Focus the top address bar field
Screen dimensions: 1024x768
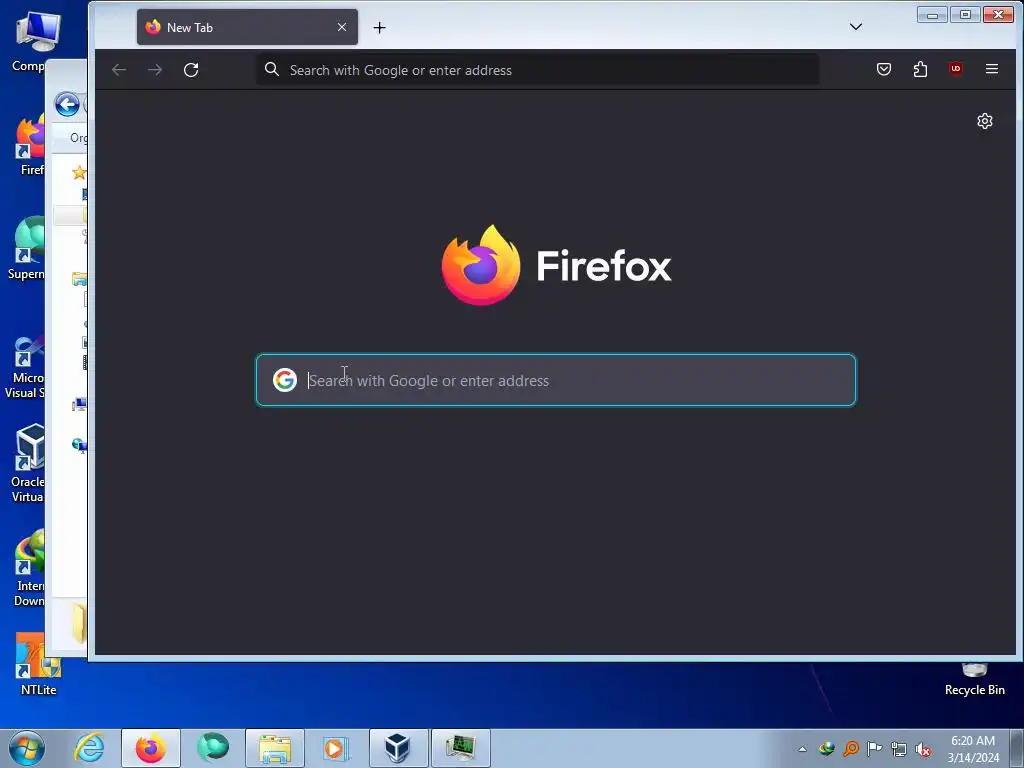[x=537, y=70]
